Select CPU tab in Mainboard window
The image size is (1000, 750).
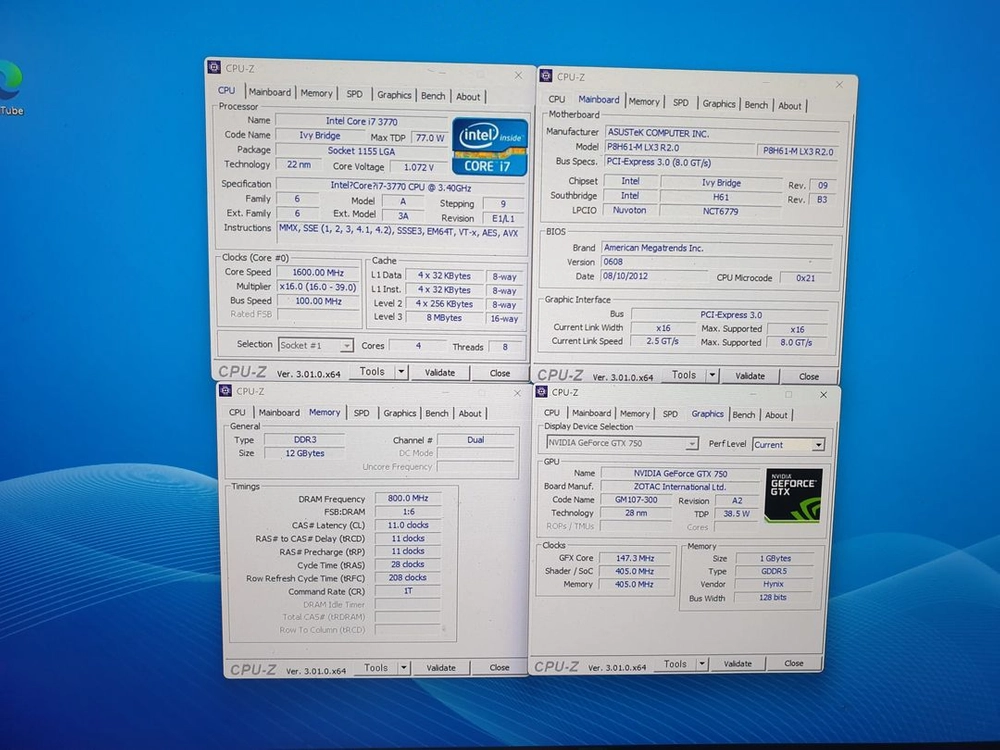(x=557, y=99)
